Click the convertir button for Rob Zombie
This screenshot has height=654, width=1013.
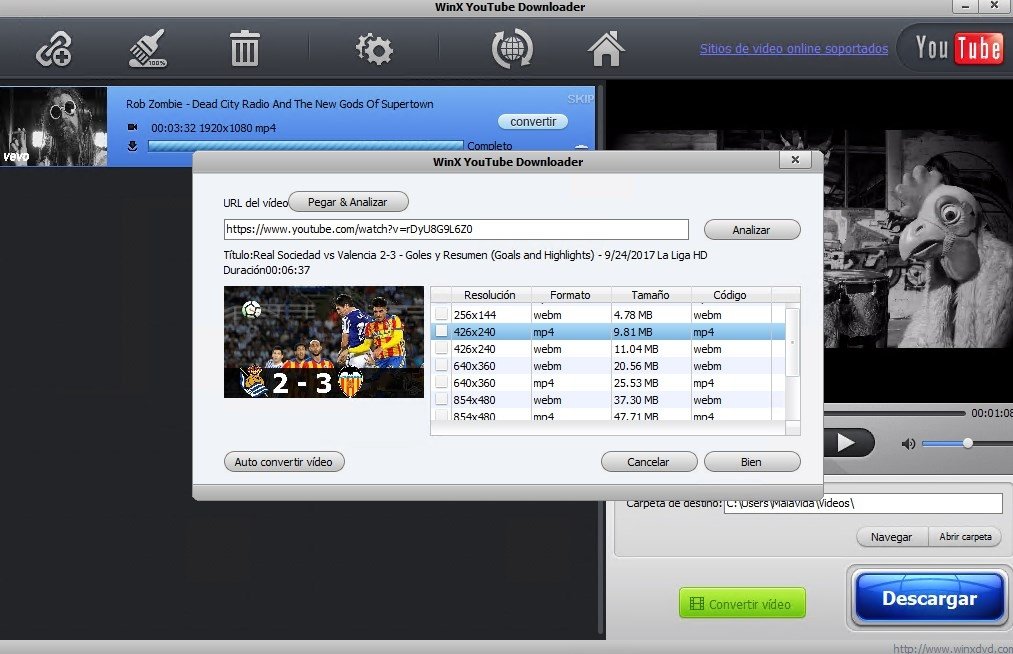point(533,121)
